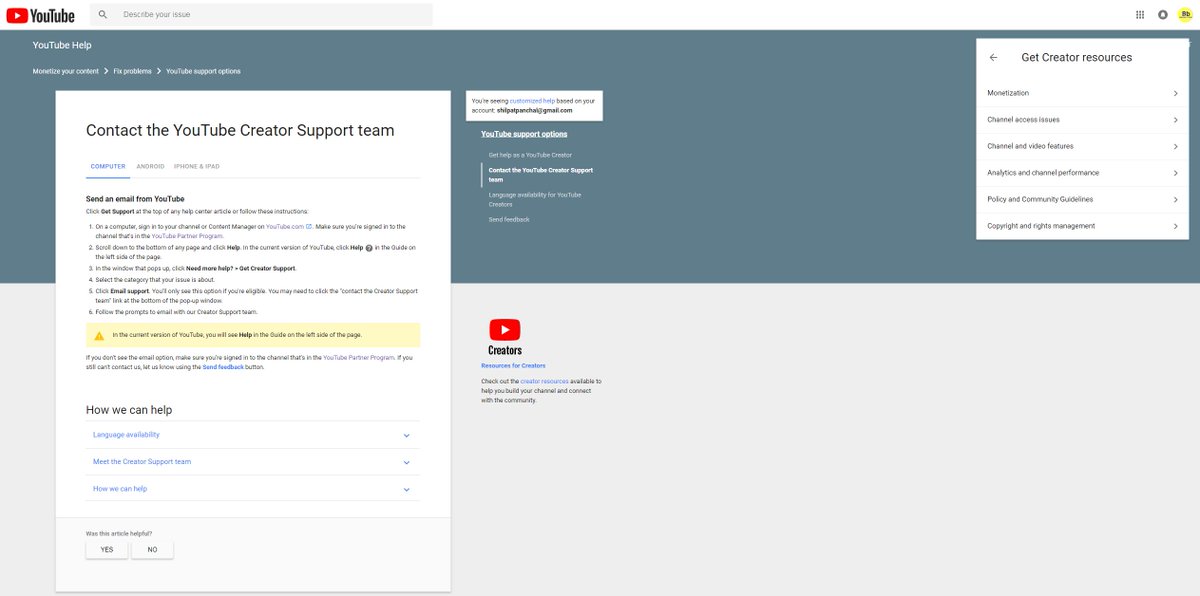Click the Copyright and rights management chevron
Image resolution: width=1200 pixels, height=596 pixels.
coord(1176,226)
